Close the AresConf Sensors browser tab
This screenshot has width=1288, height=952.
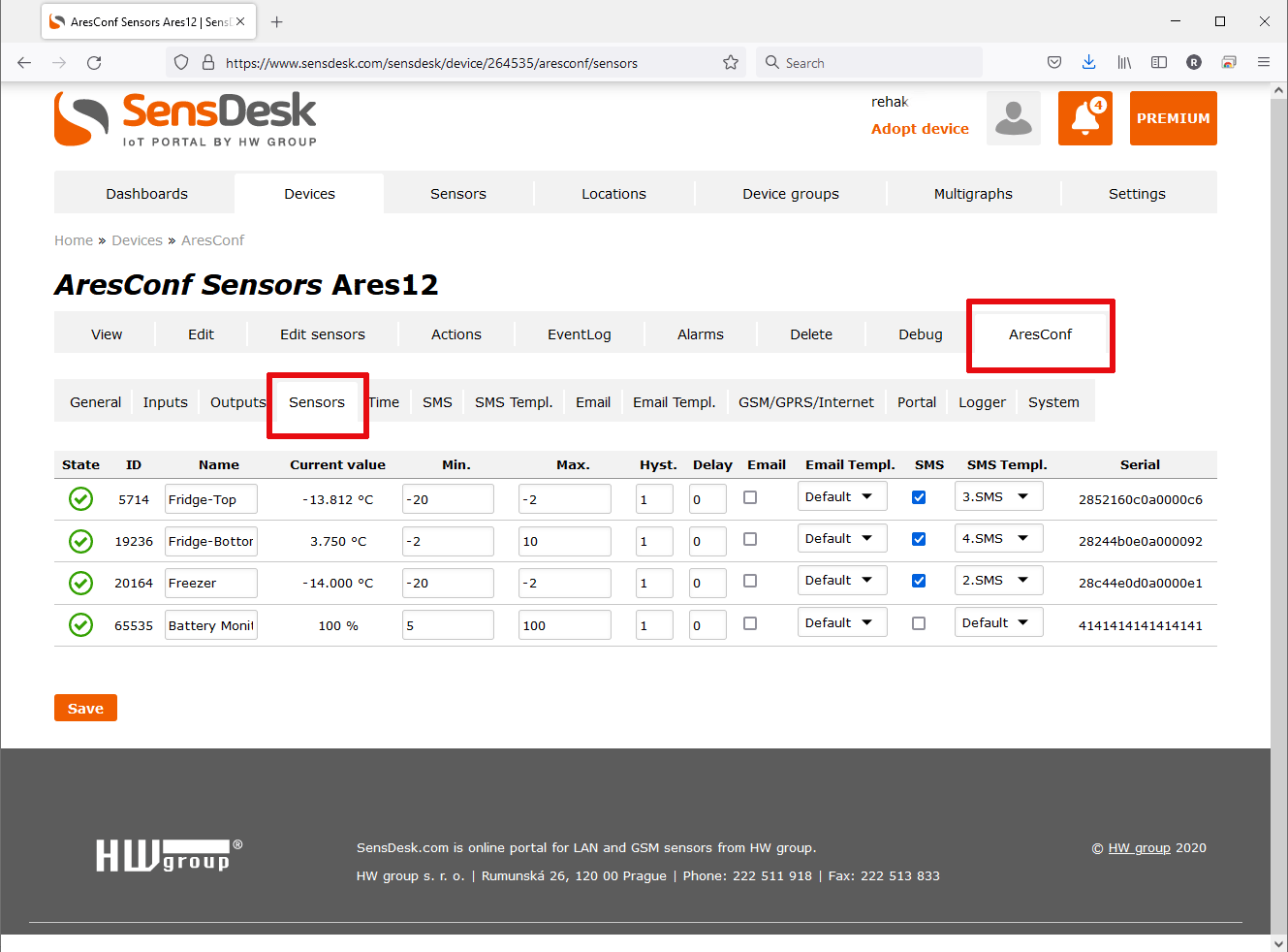(240, 21)
